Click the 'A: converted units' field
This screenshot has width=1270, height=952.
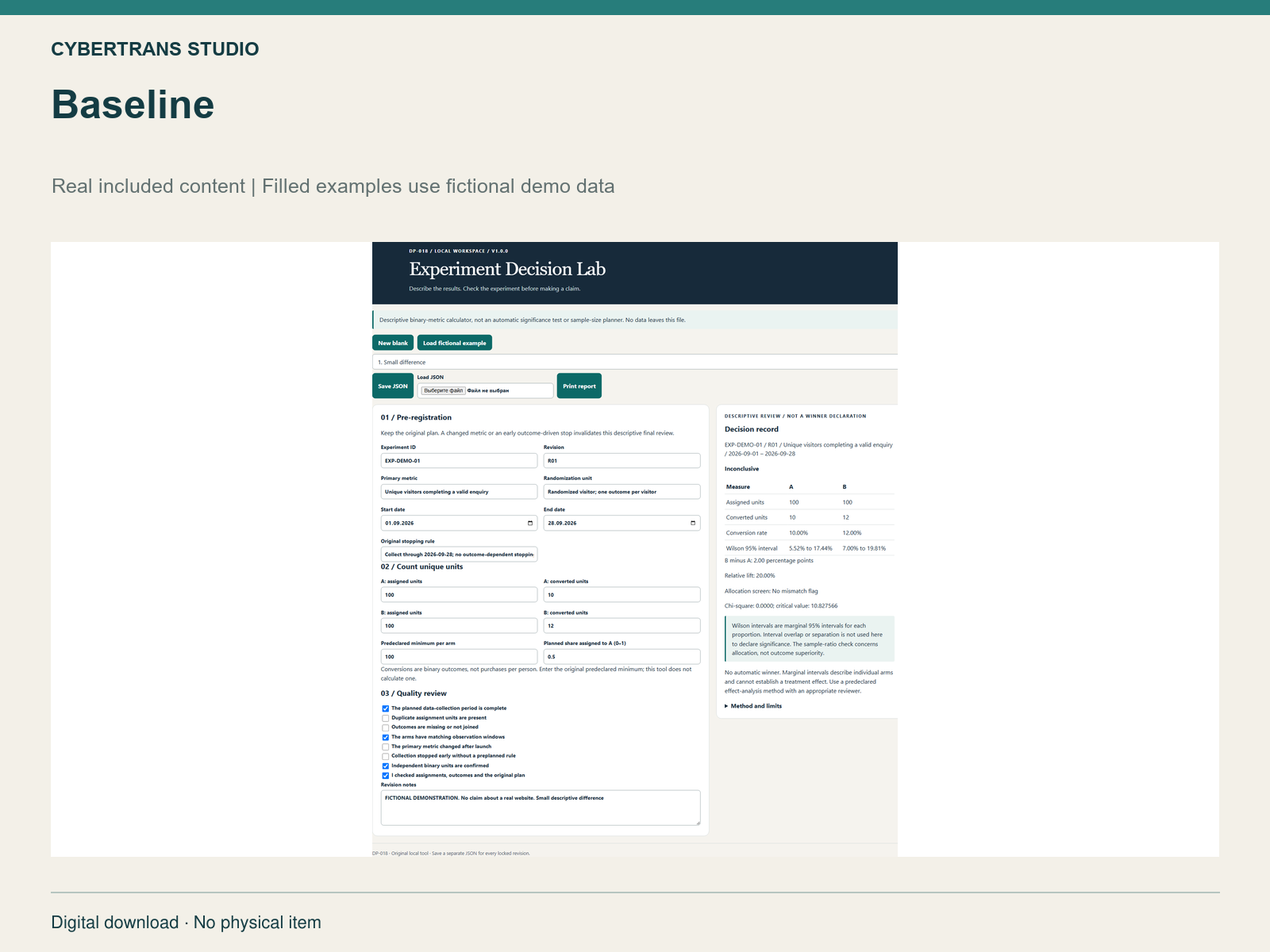pyautogui.click(x=622, y=595)
